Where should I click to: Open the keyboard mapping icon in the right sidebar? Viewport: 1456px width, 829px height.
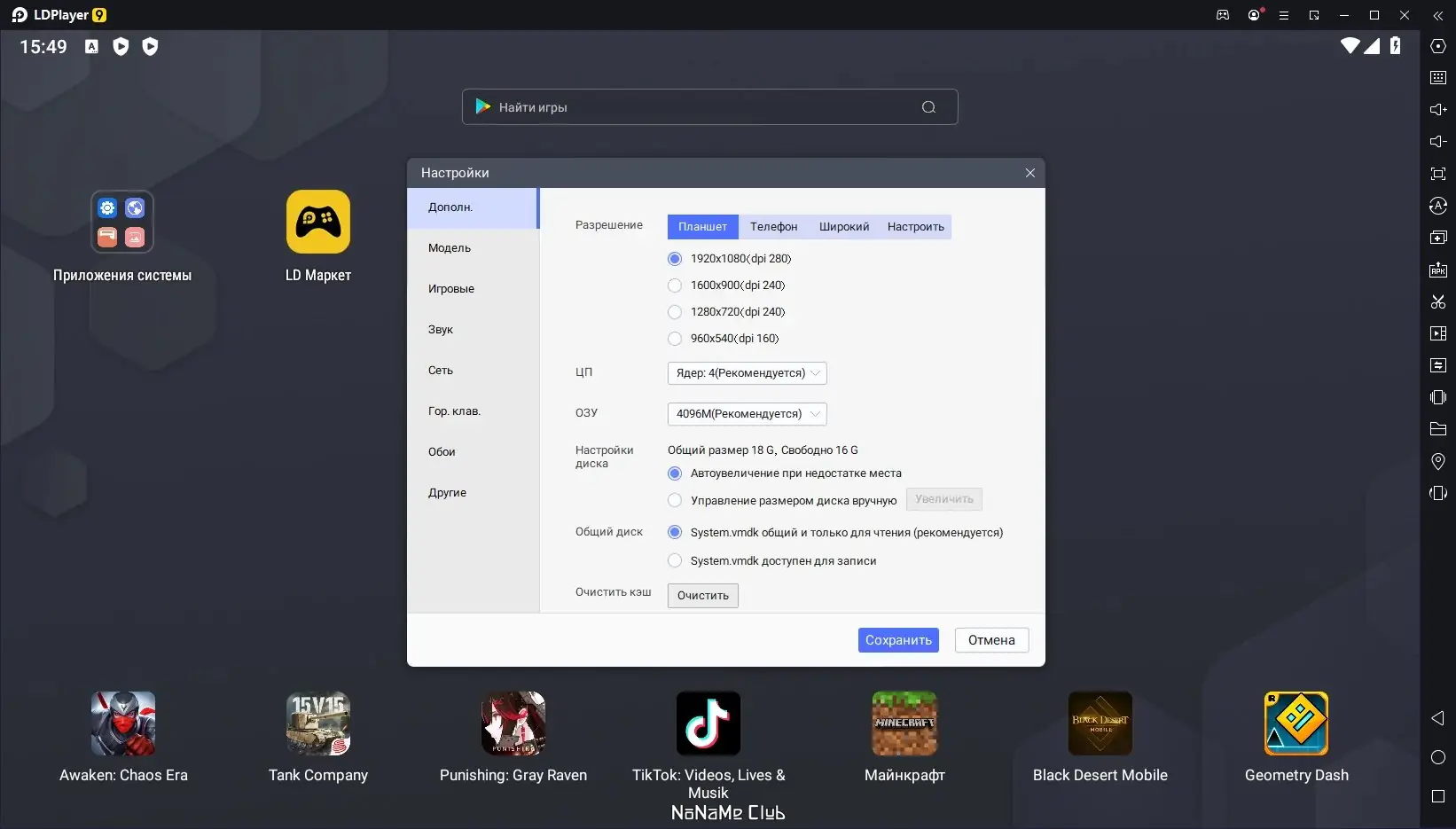point(1438,78)
